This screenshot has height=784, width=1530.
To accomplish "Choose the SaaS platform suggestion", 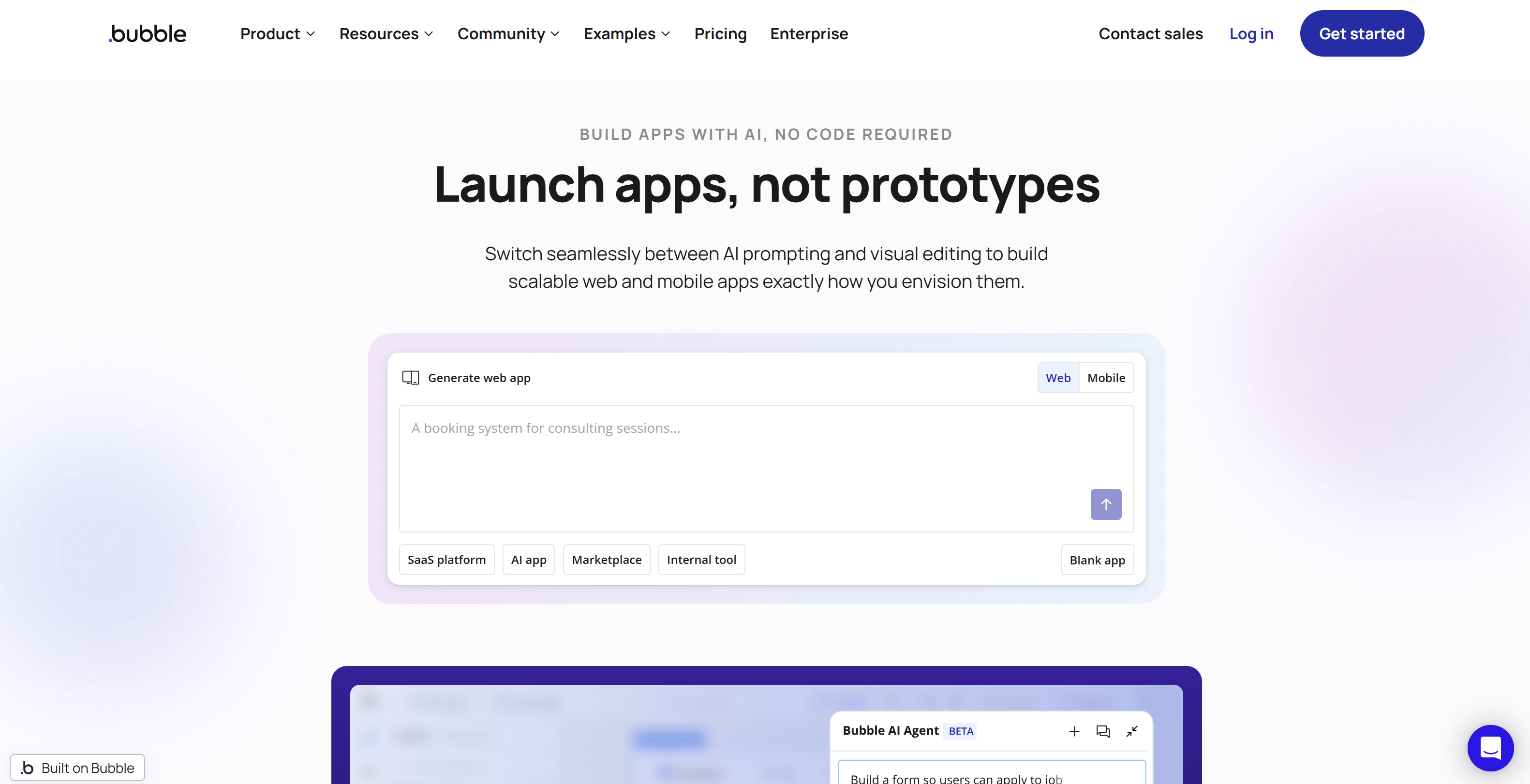I will 446,560.
